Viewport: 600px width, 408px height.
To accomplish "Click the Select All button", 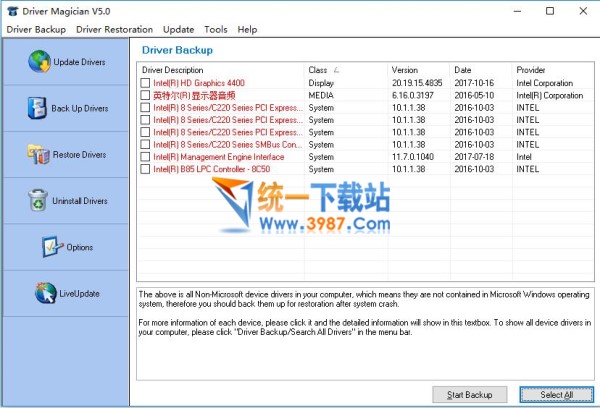I will pos(555,394).
